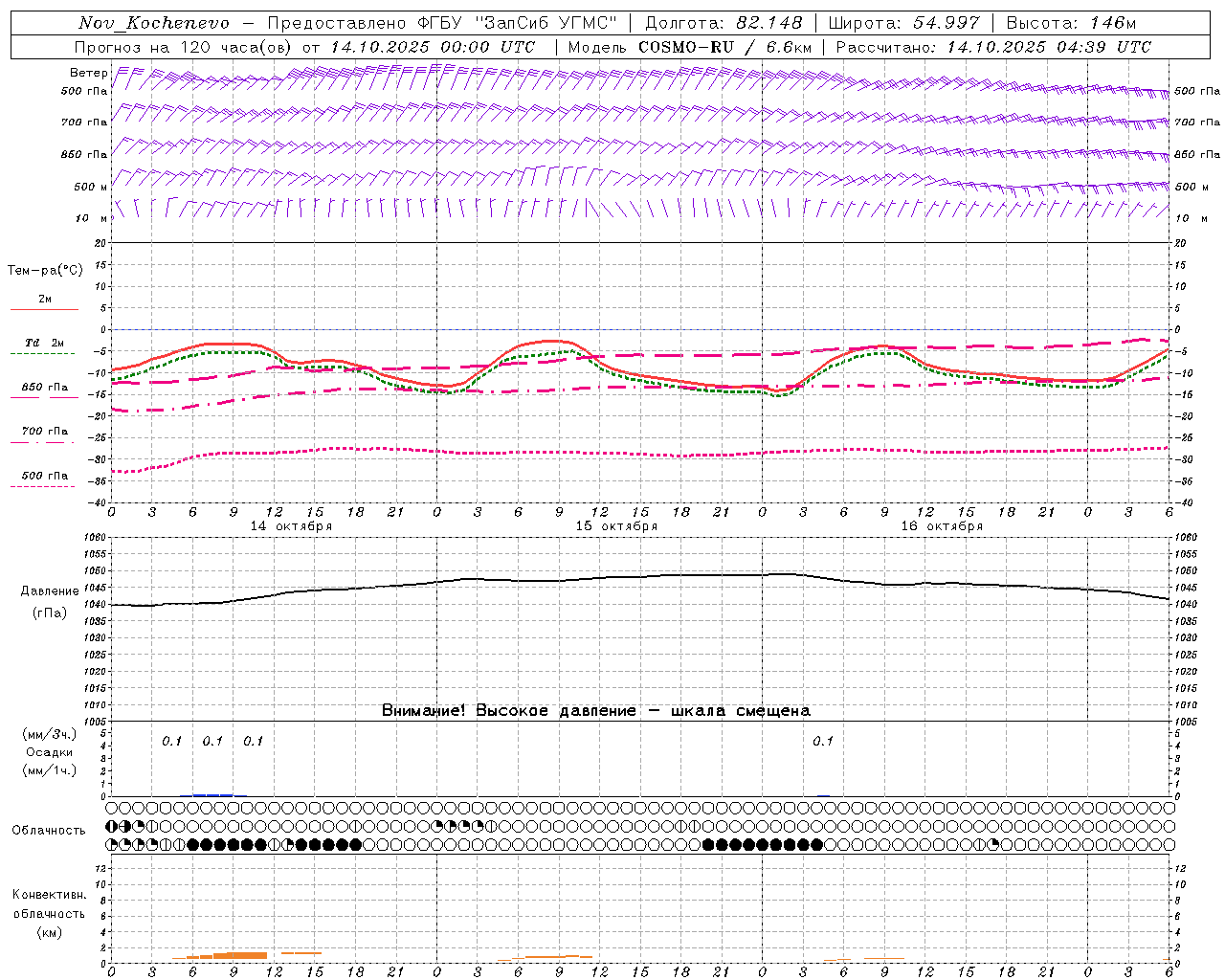The width and height of the screenshot is (1225, 980).
Task: Select the text Предоставлено ФГБУ "ЗапСиб УГМС"
Action: (443, 23)
